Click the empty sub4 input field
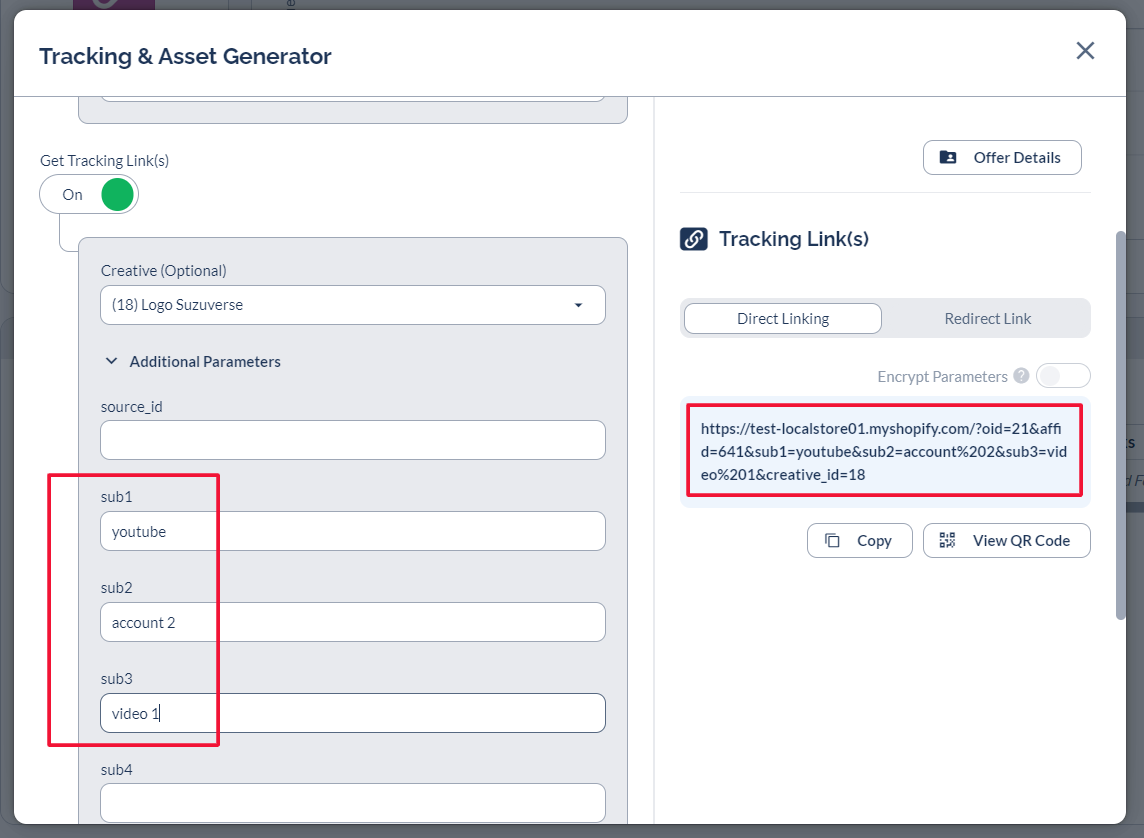Image resolution: width=1144 pixels, height=838 pixels. [x=352, y=803]
